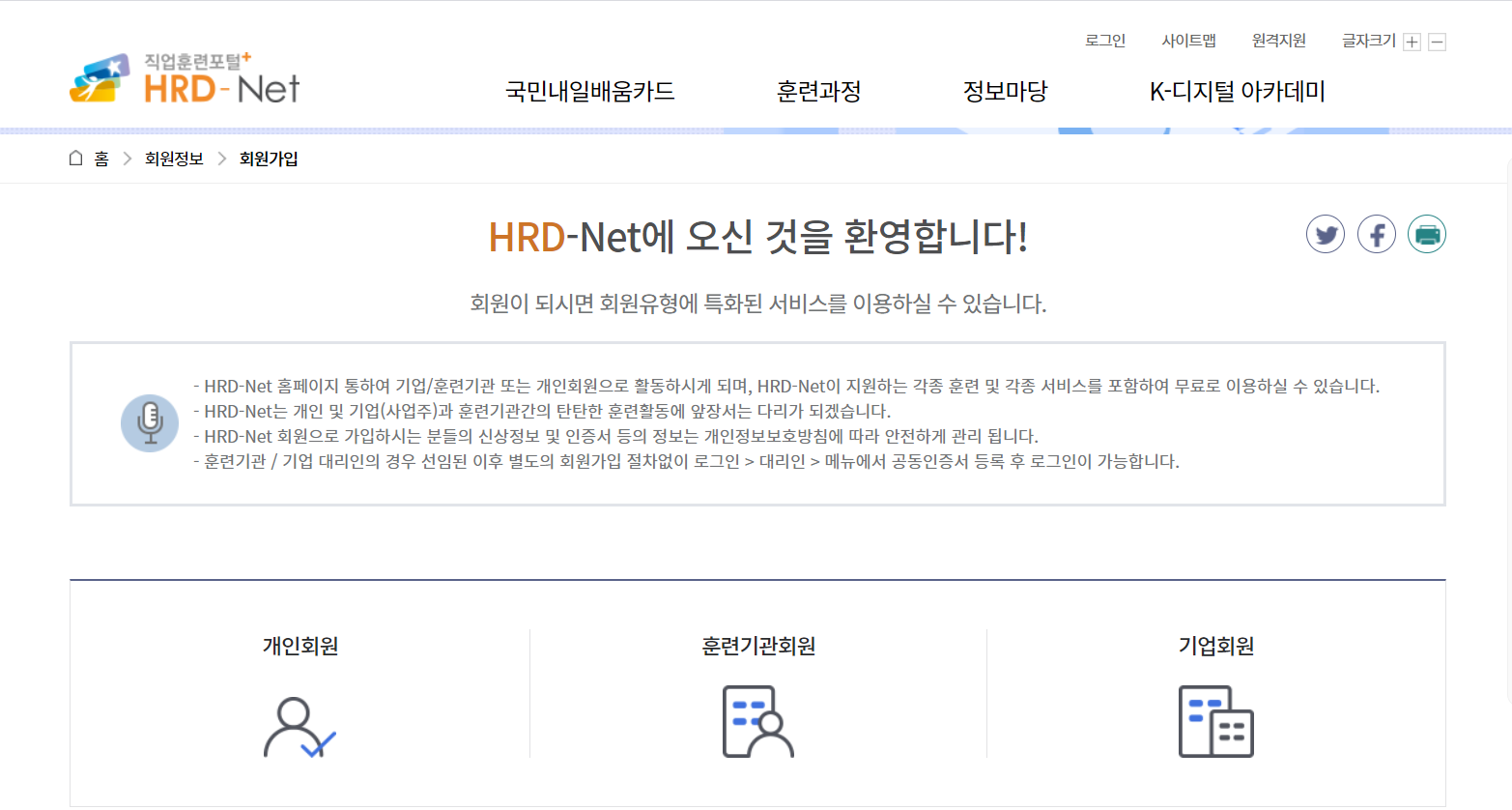Choose the 훈련기관회원 label
The image size is (1512, 810).
click(758, 646)
